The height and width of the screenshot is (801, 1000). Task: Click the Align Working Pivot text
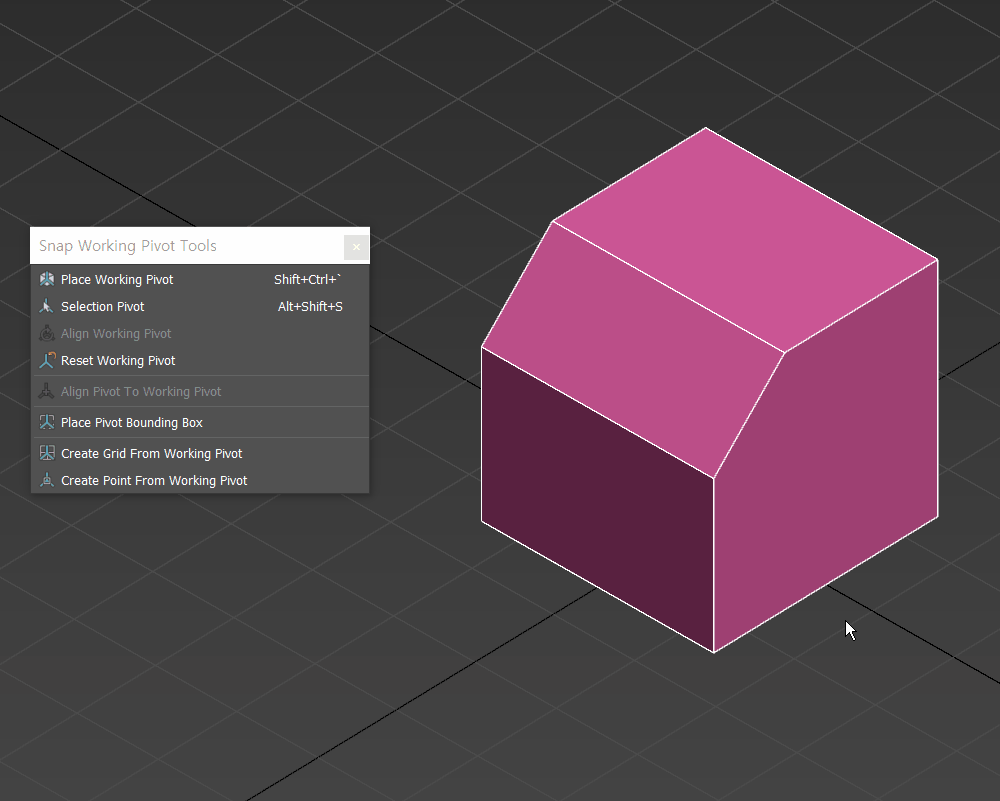click(116, 334)
